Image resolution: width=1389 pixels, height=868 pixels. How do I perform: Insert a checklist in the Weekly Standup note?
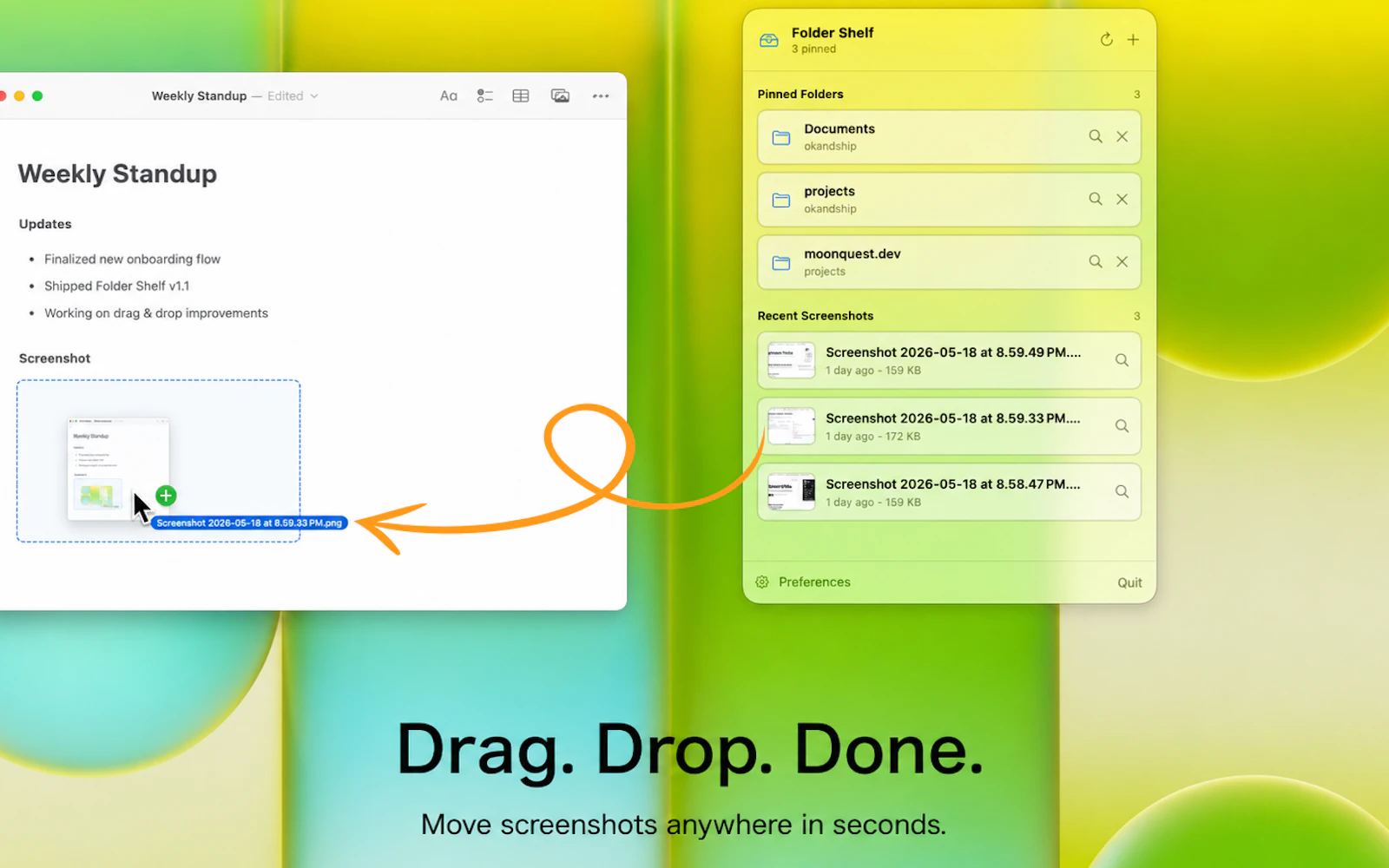click(485, 96)
